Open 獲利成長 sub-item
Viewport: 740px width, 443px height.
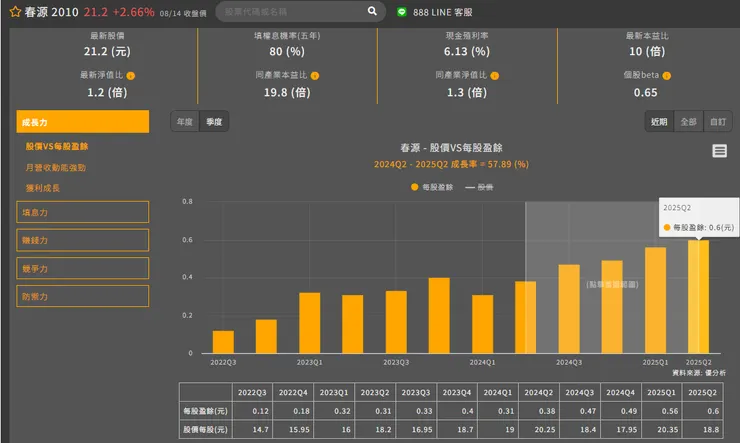pyautogui.click(x=42, y=188)
